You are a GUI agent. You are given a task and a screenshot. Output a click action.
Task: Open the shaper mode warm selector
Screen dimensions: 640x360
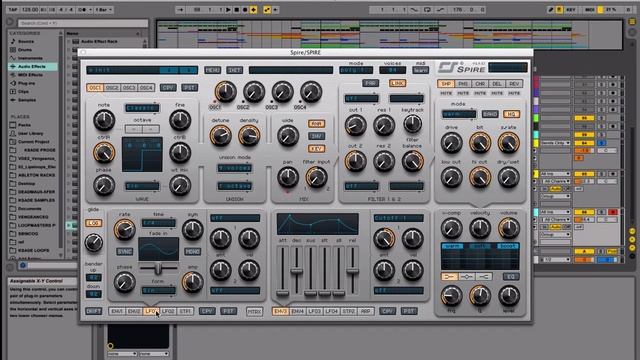tap(459, 114)
